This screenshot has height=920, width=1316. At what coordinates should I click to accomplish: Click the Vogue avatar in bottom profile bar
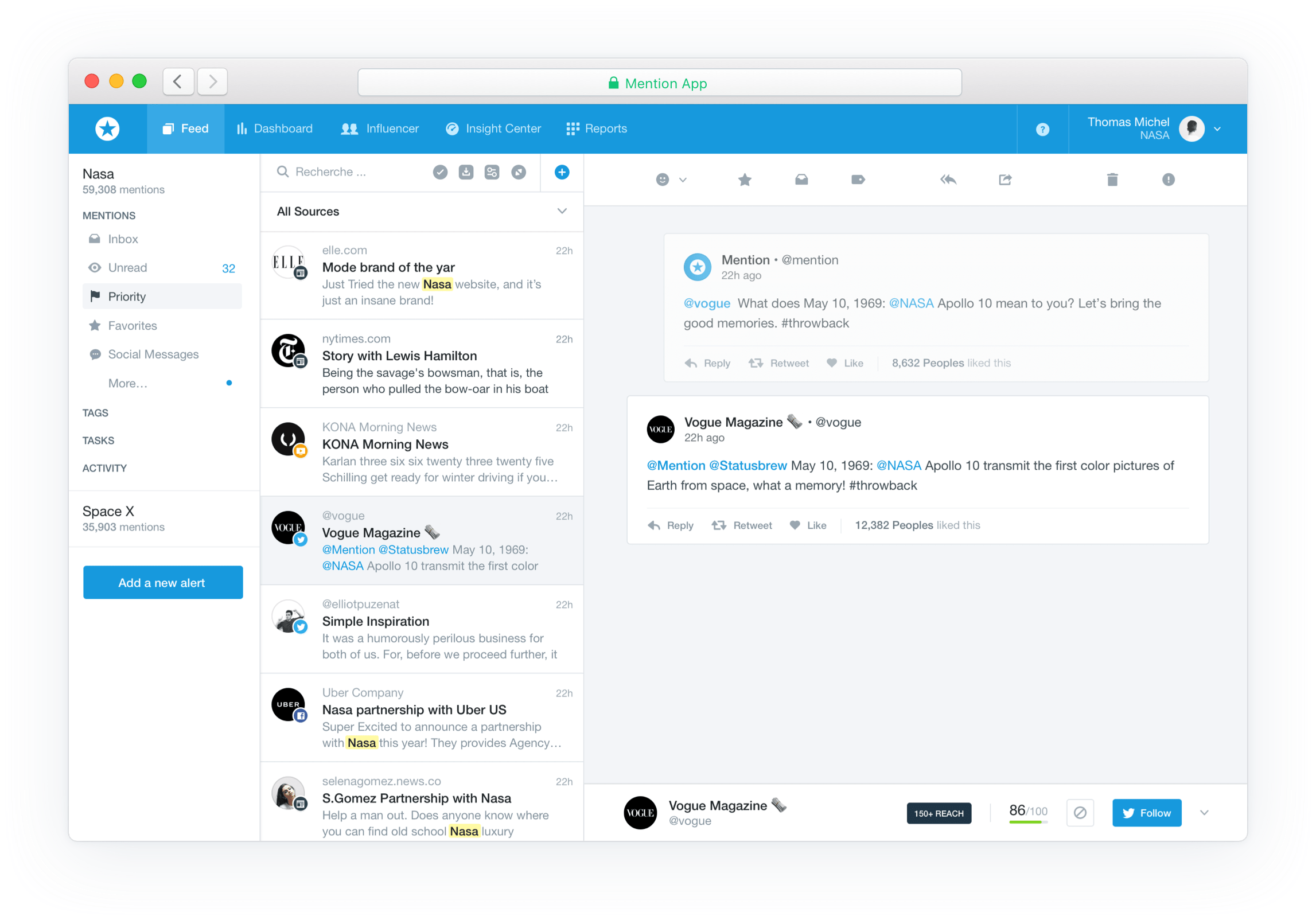pyautogui.click(x=640, y=812)
